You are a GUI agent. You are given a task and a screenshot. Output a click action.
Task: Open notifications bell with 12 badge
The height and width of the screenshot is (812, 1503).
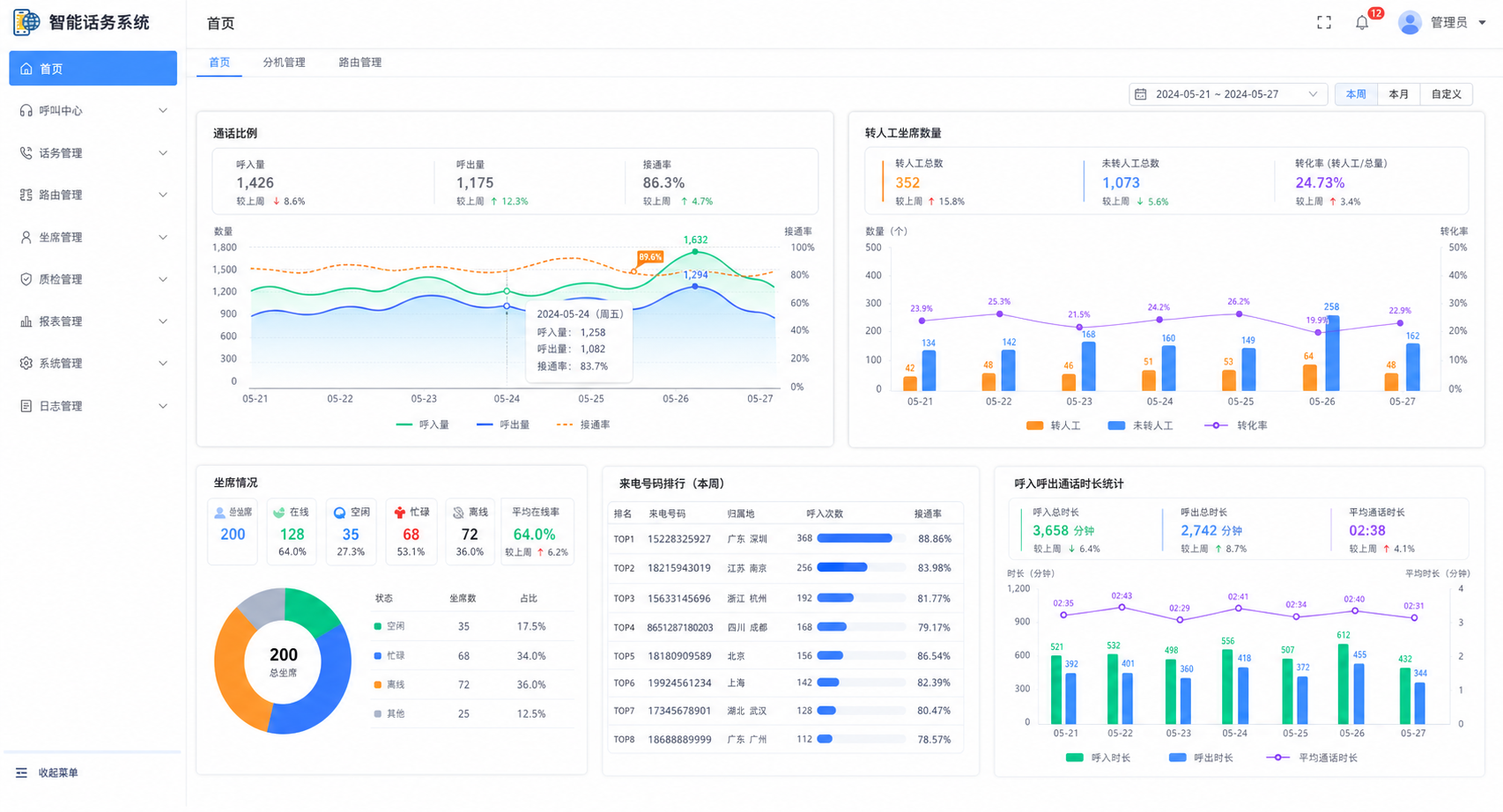click(x=1363, y=23)
